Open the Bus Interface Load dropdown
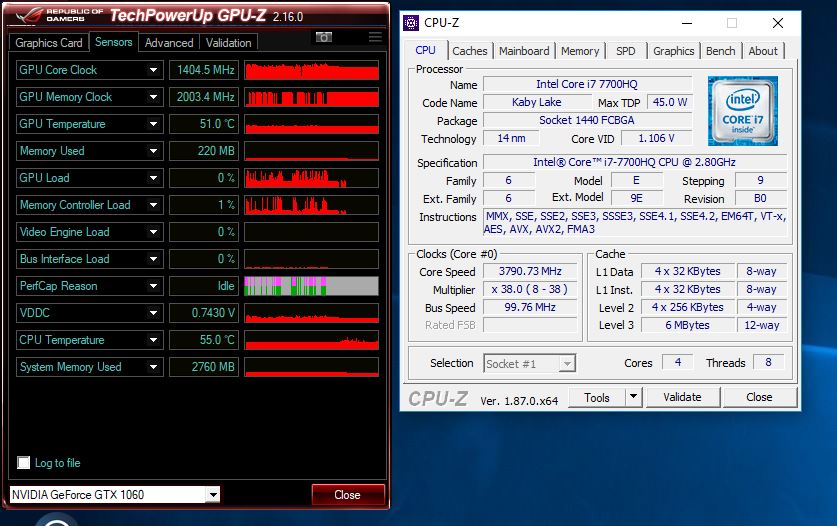The height and width of the screenshot is (526, 837). pos(153,259)
